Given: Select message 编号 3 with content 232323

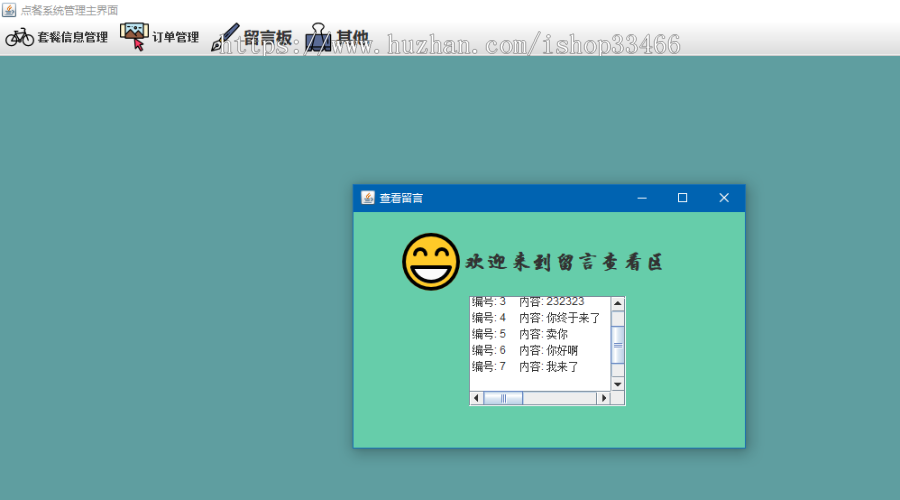Looking at the screenshot, I should click(x=528, y=301).
